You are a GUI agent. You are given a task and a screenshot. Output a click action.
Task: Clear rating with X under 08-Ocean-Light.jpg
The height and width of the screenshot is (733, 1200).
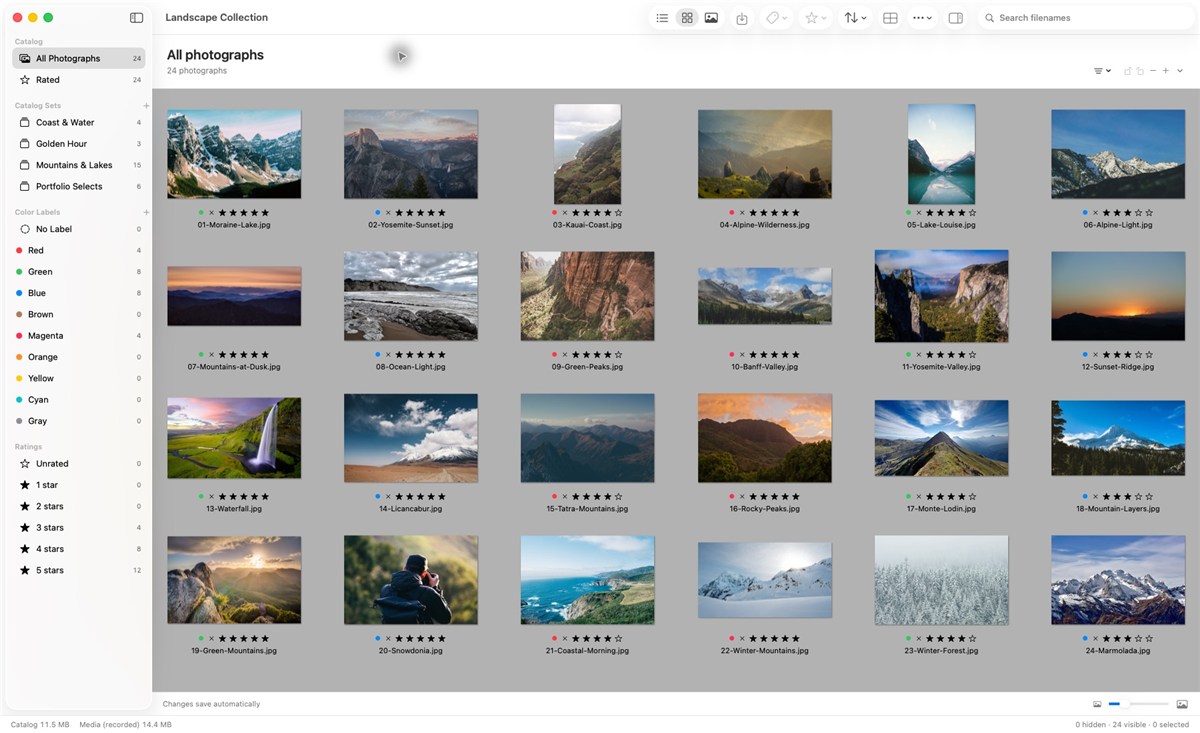point(388,355)
